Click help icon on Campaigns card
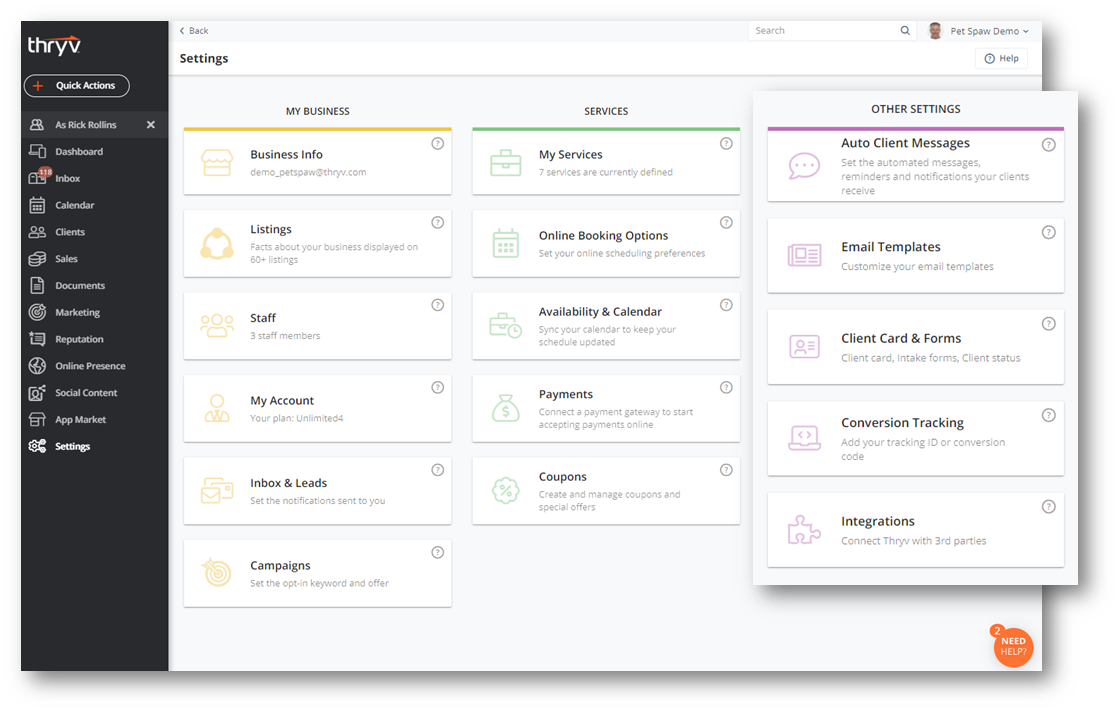The height and width of the screenshot is (713, 1120). (438, 552)
